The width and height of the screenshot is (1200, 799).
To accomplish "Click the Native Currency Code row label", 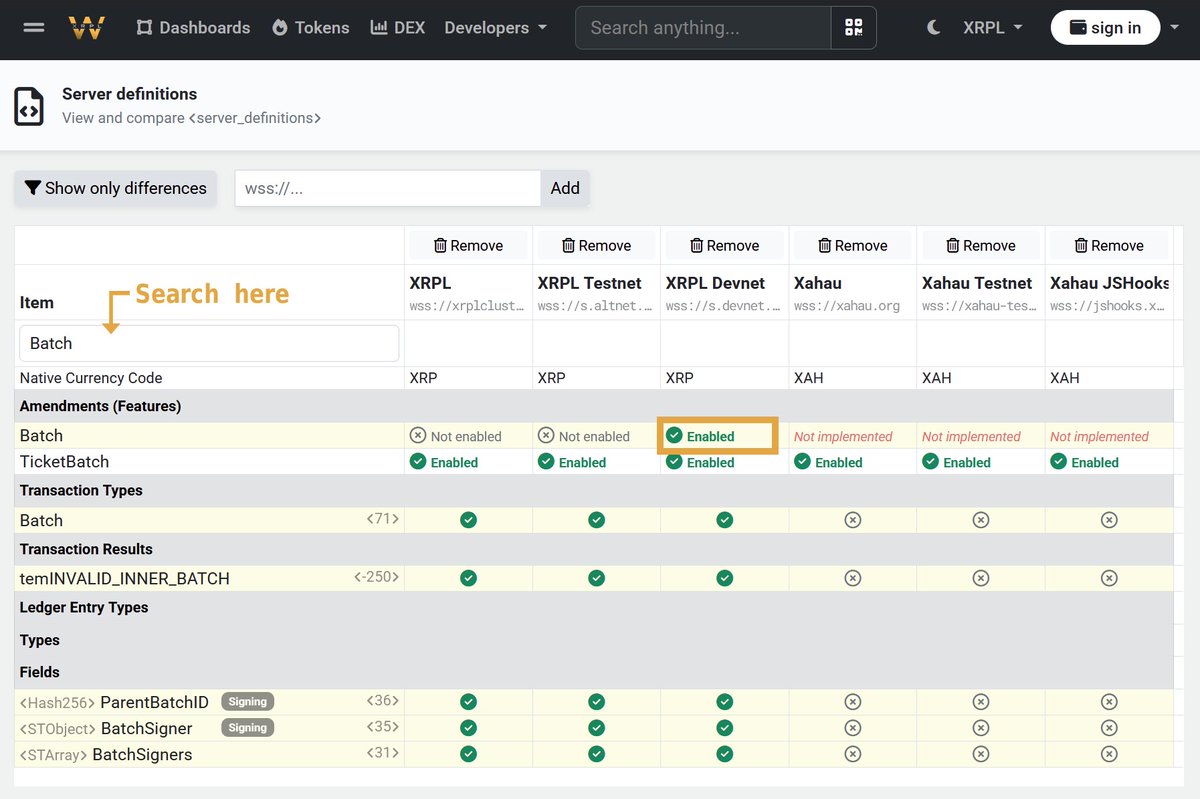I will [91, 378].
